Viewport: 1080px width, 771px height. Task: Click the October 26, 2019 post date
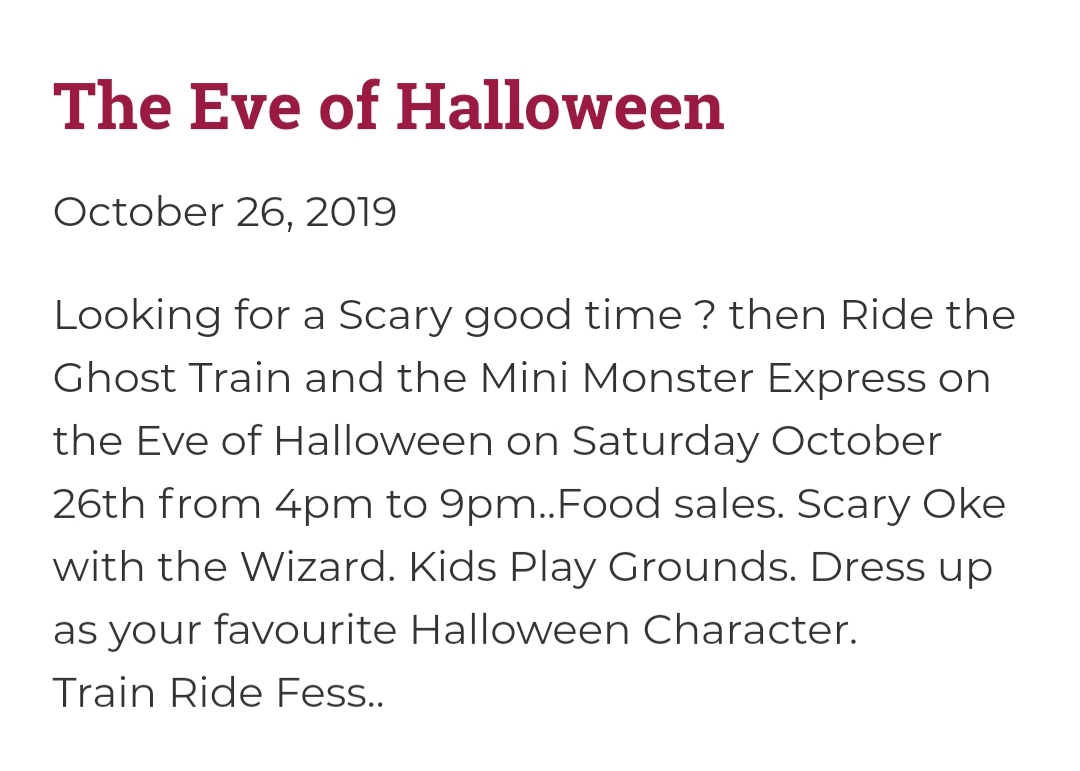click(225, 212)
